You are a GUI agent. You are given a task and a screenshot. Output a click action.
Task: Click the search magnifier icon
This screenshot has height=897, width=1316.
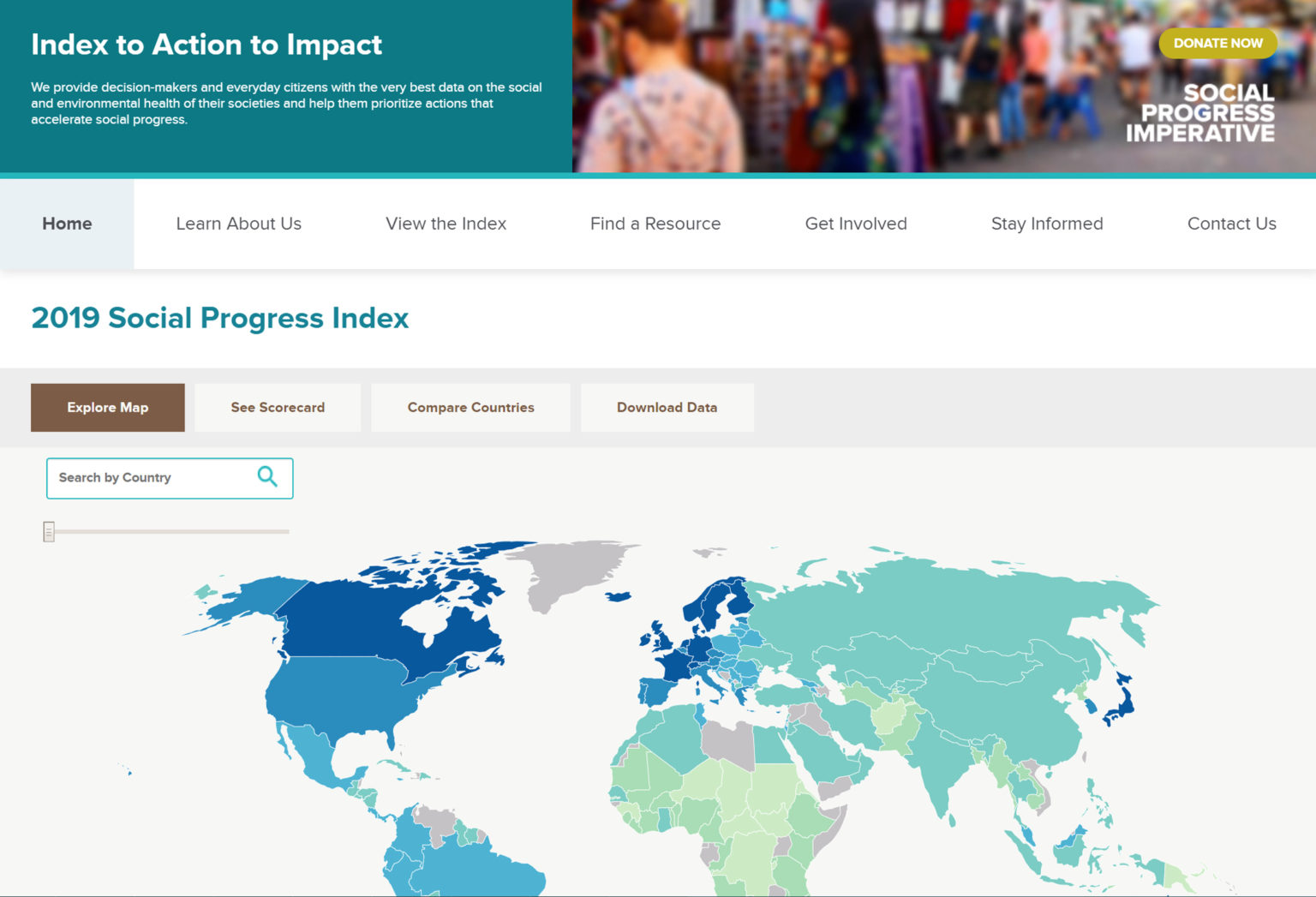267,477
